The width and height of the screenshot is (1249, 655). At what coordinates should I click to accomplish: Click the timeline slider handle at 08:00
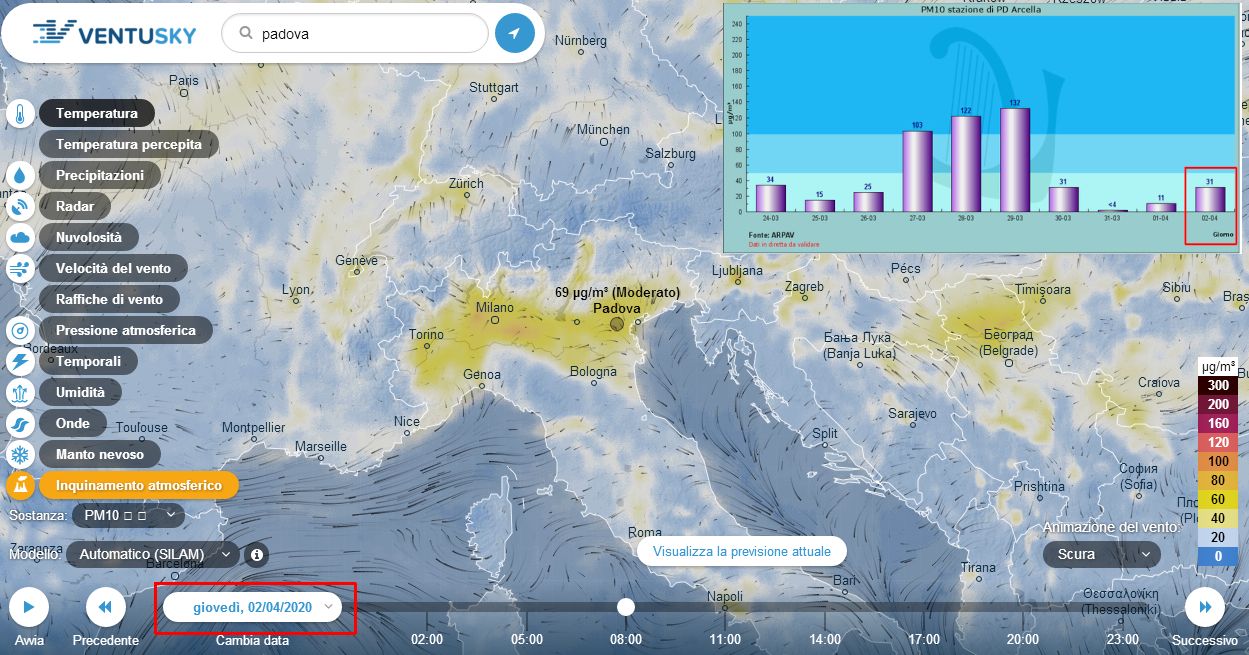pos(626,607)
